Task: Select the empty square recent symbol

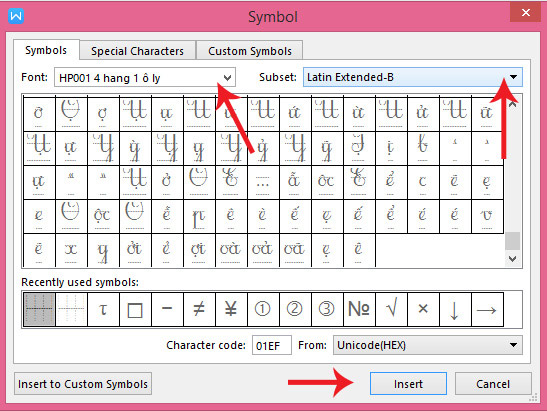Action: coord(135,309)
